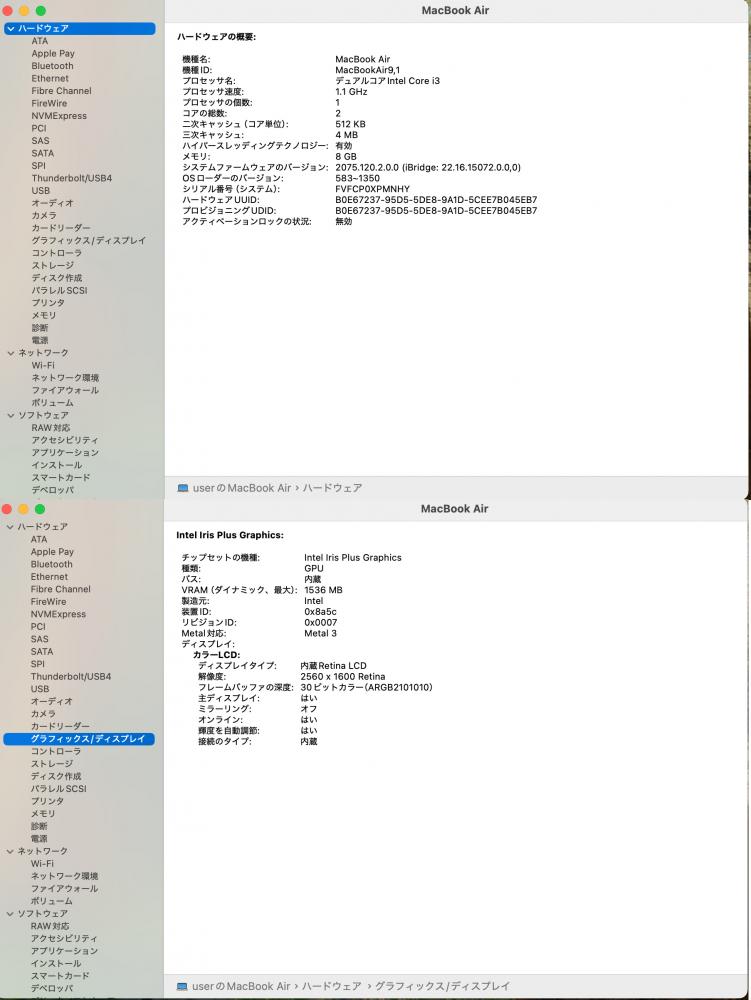Click device ID value 0x8a5c

[320, 612]
